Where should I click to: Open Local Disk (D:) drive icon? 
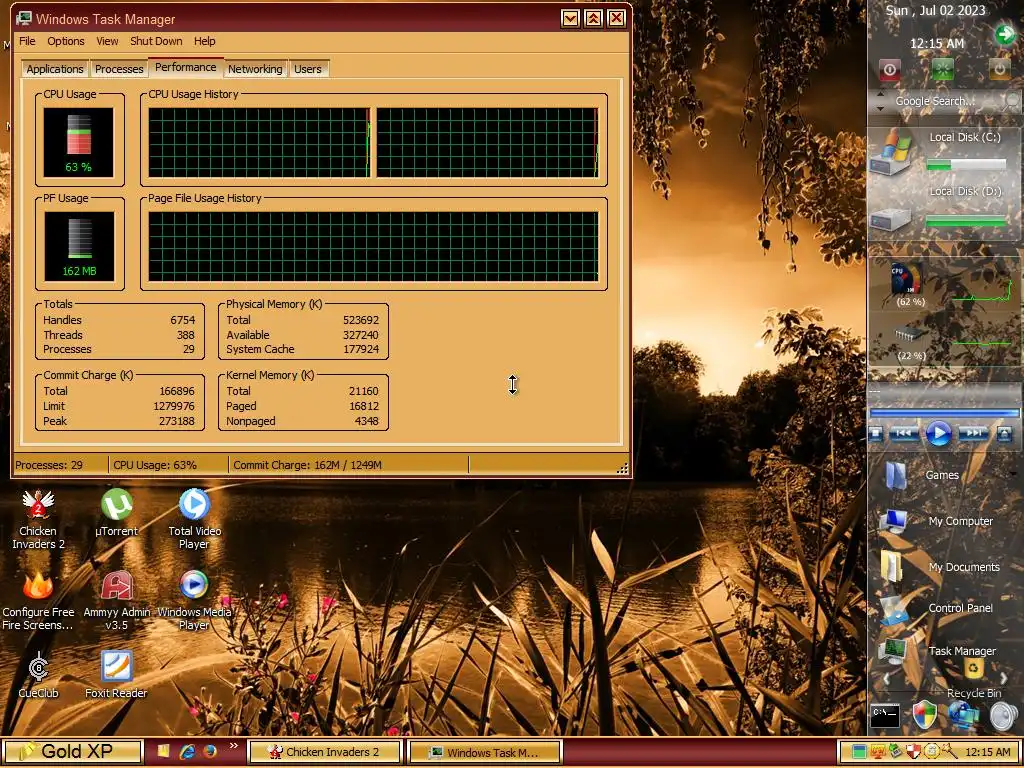coord(891,219)
